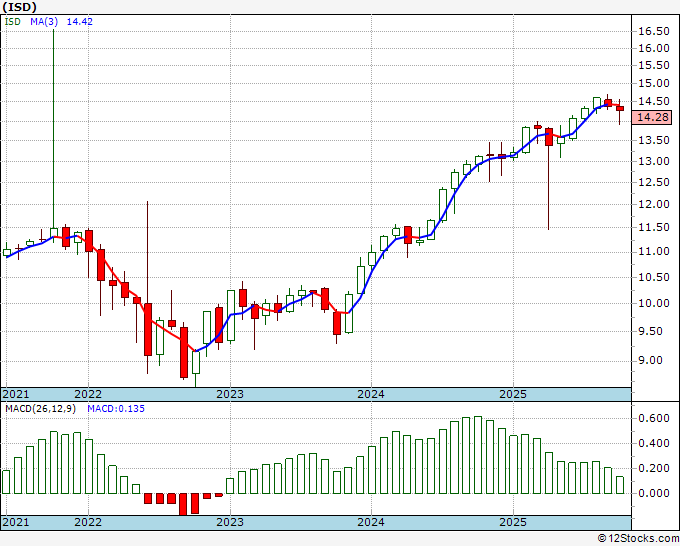Click 2021 on price chart time axis
This screenshot has height=546, width=680.
16,394
